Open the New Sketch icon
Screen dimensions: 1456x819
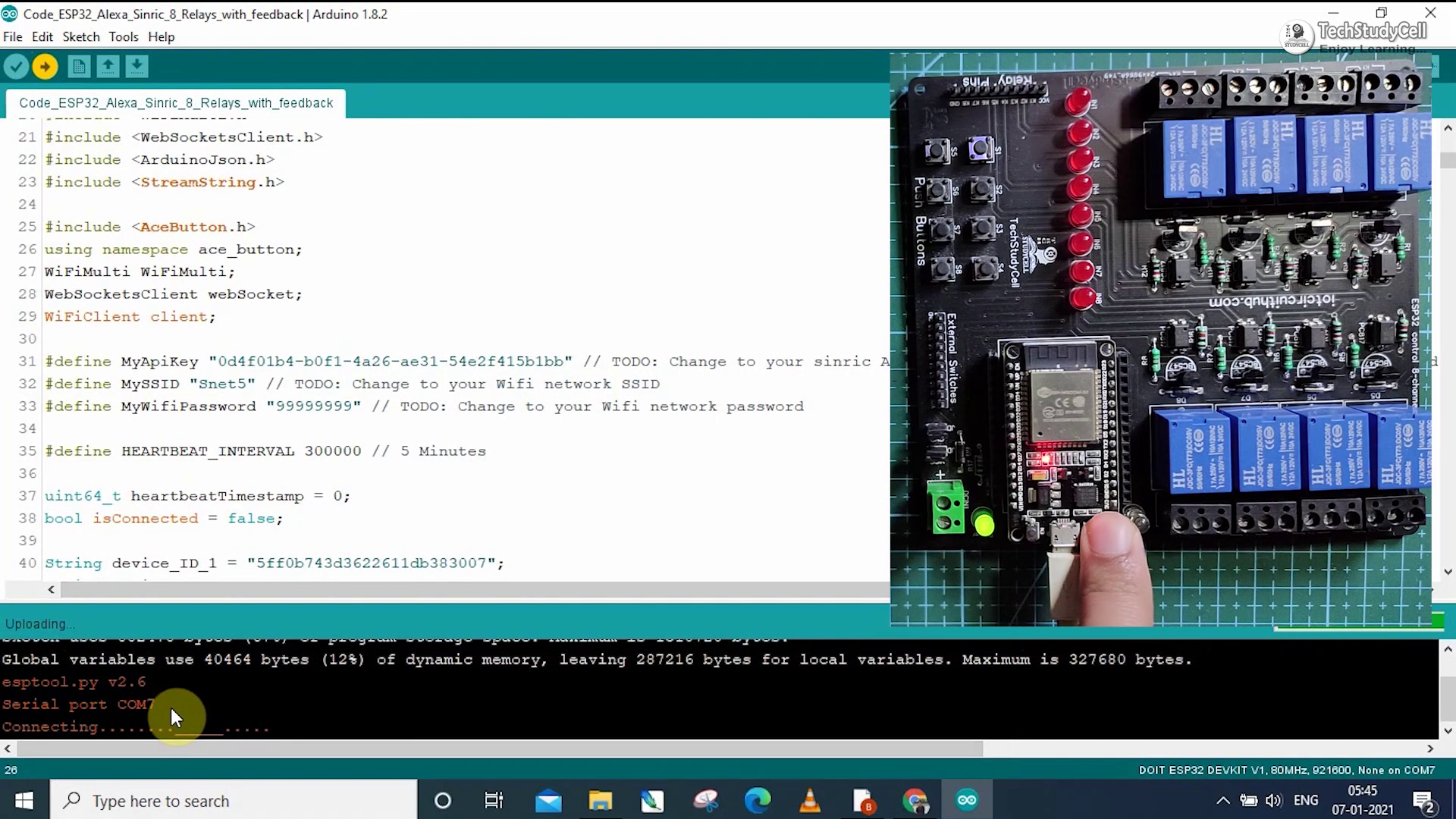coord(78,66)
